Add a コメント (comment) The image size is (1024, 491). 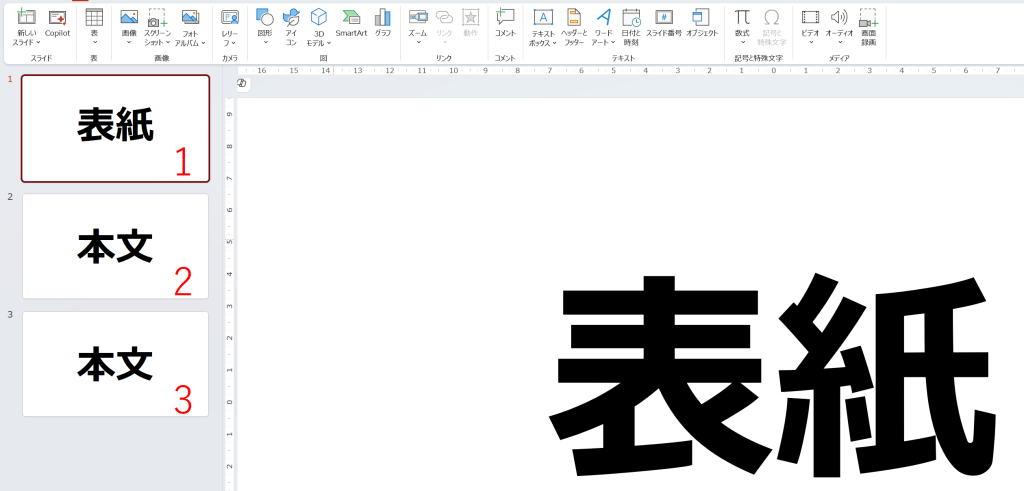[x=506, y=23]
